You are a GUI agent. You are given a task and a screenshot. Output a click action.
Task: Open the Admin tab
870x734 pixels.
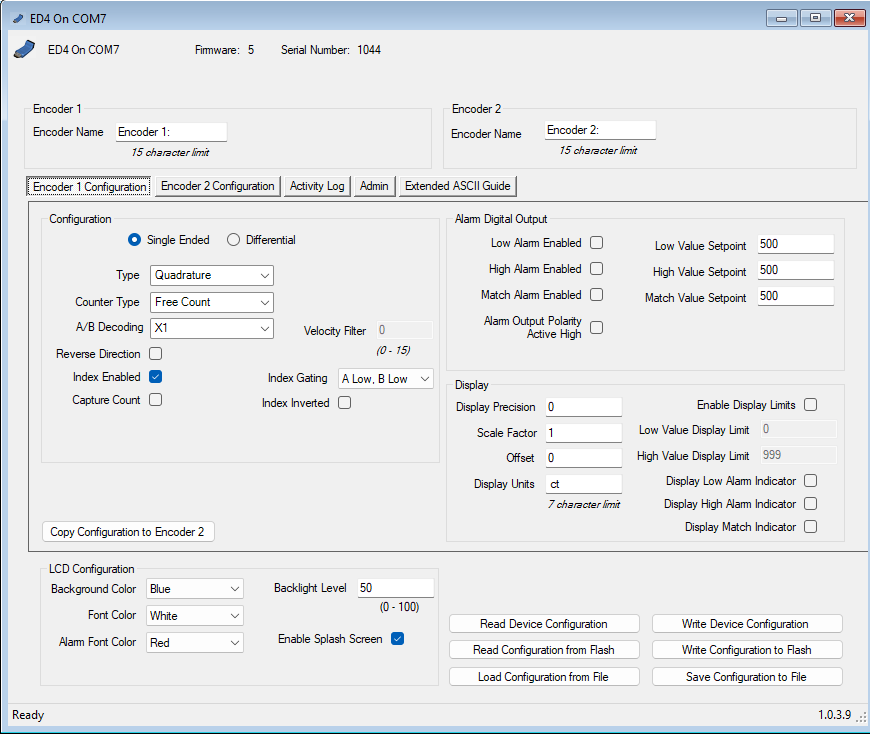(x=373, y=186)
